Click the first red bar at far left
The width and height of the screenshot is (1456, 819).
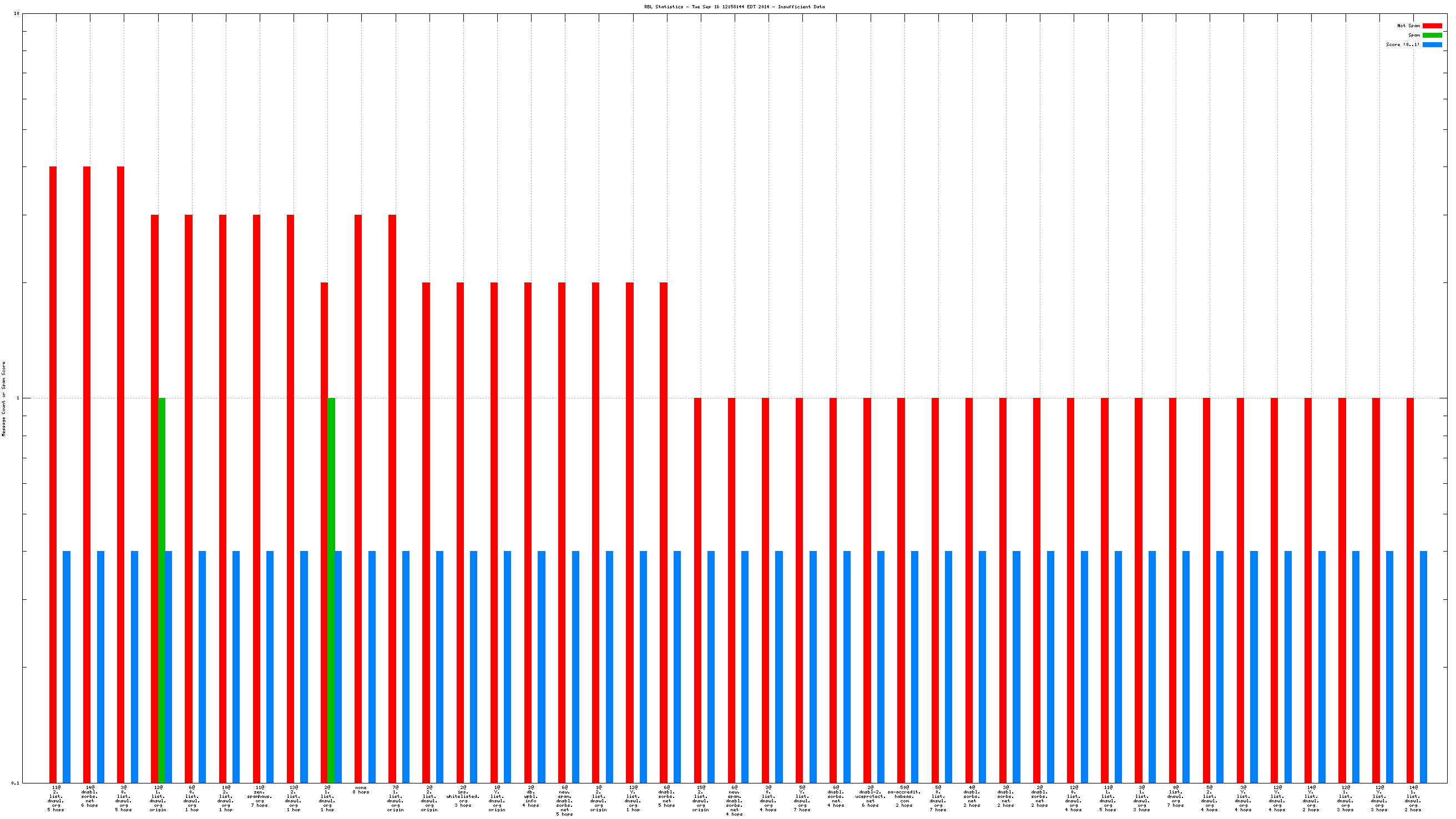(53, 475)
